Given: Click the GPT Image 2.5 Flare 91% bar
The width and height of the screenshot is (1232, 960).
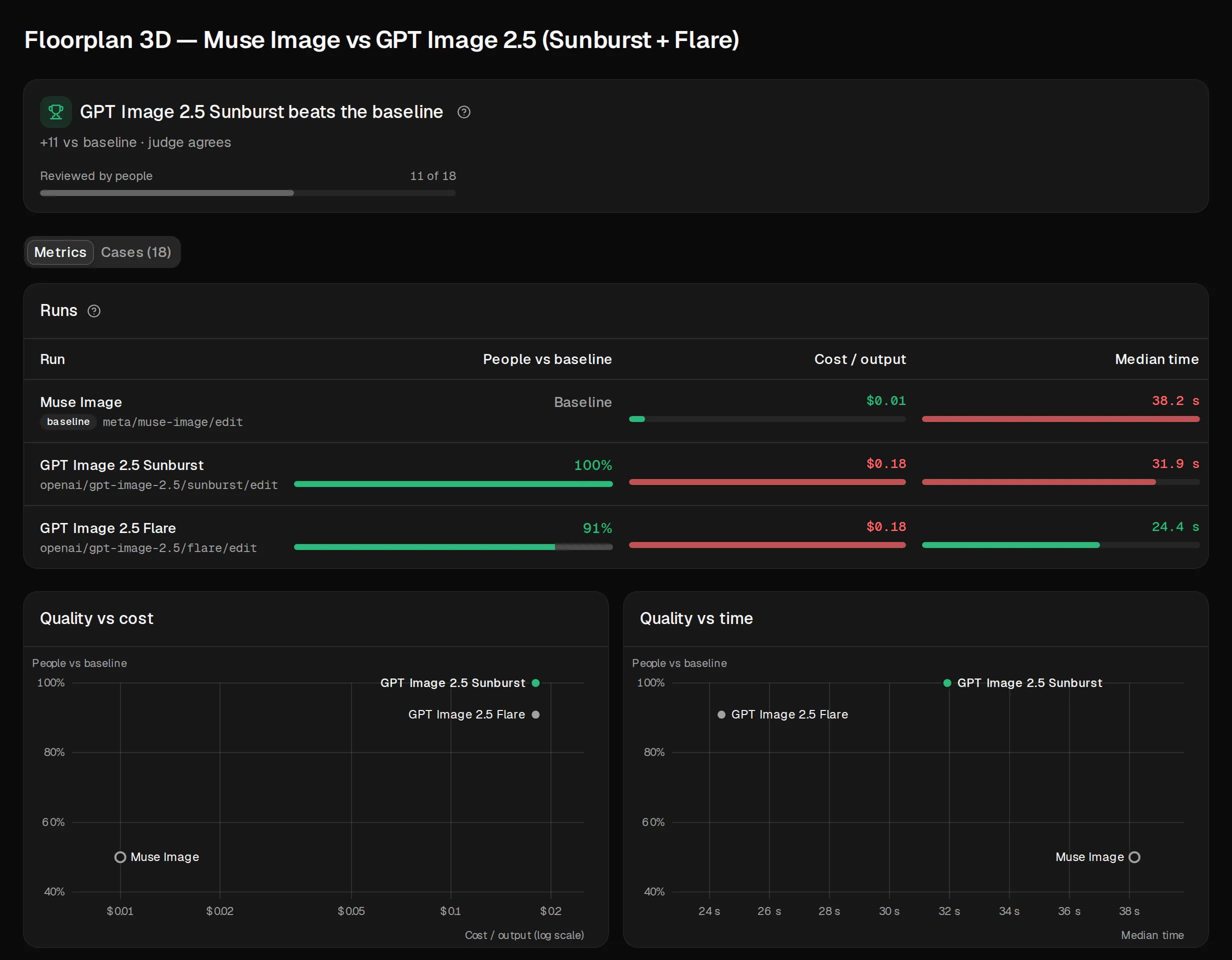Looking at the screenshot, I should (453, 546).
